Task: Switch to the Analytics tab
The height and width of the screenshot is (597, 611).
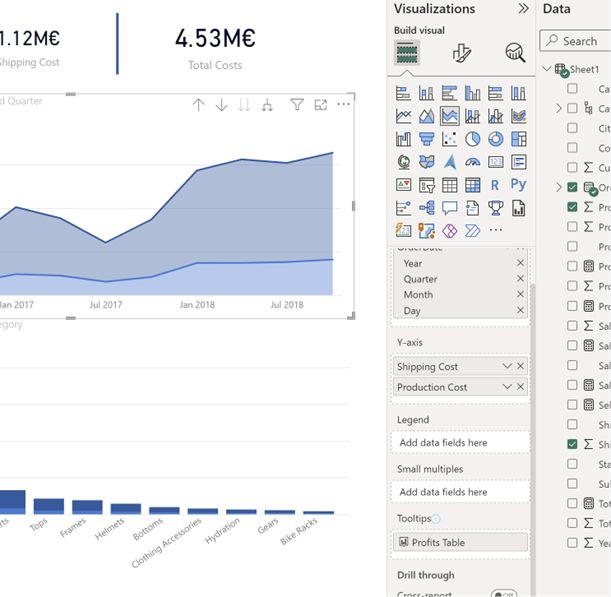Action: tap(515, 53)
